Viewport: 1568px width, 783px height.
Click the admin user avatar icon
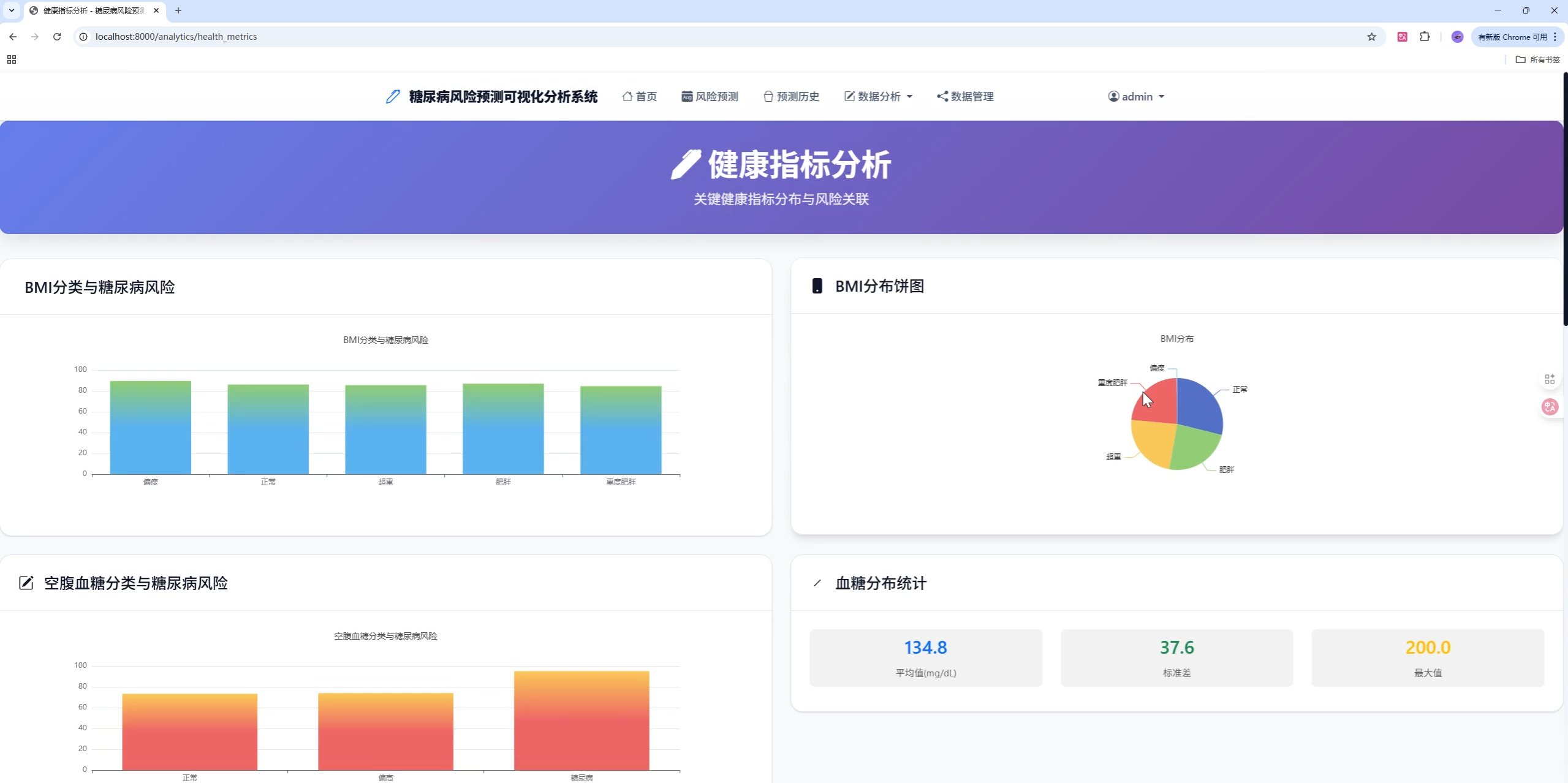point(1113,96)
